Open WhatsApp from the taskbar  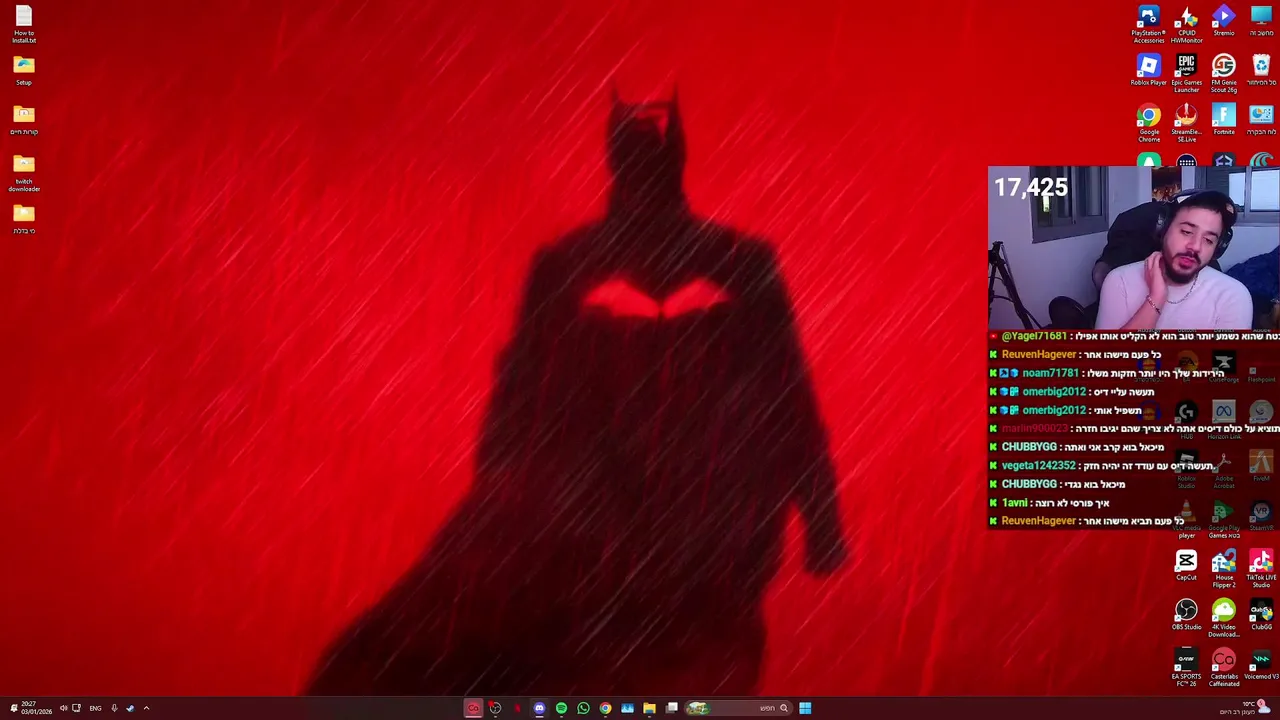click(583, 708)
